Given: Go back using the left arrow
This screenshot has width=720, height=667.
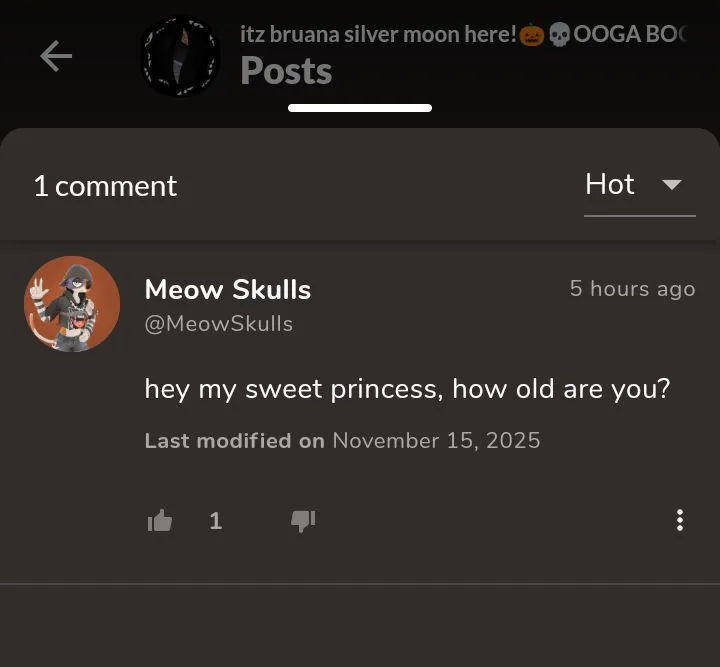Looking at the screenshot, I should pyautogui.click(x=56, y=56).
